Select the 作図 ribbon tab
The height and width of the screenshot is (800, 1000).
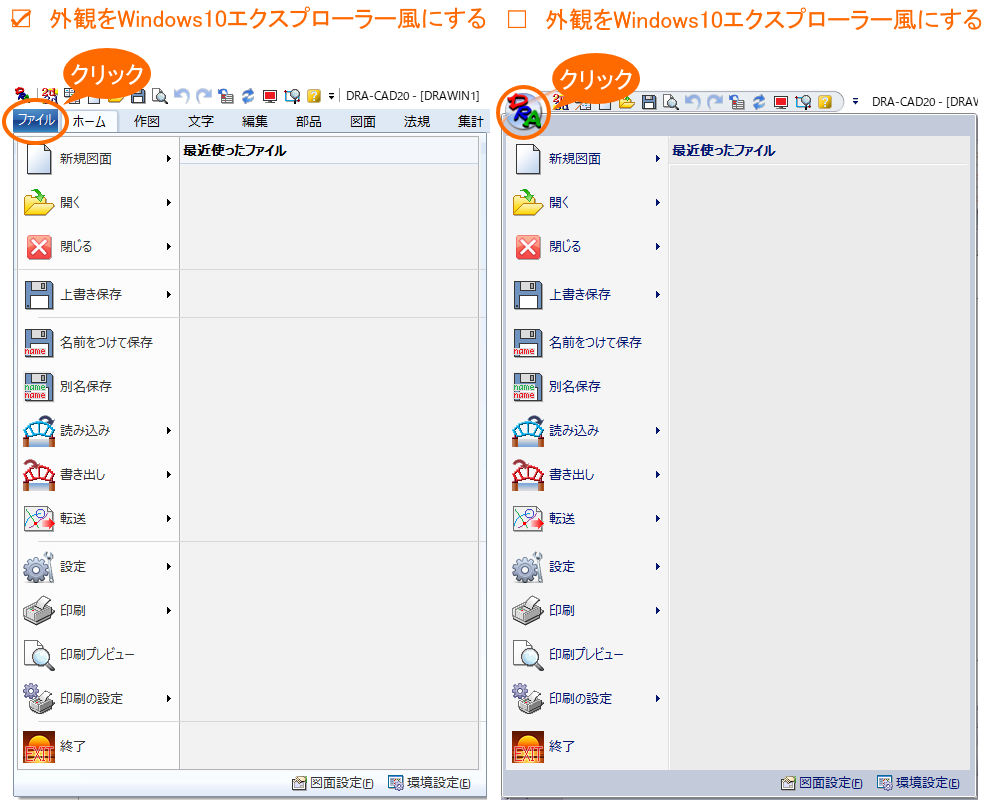[147, 122]
